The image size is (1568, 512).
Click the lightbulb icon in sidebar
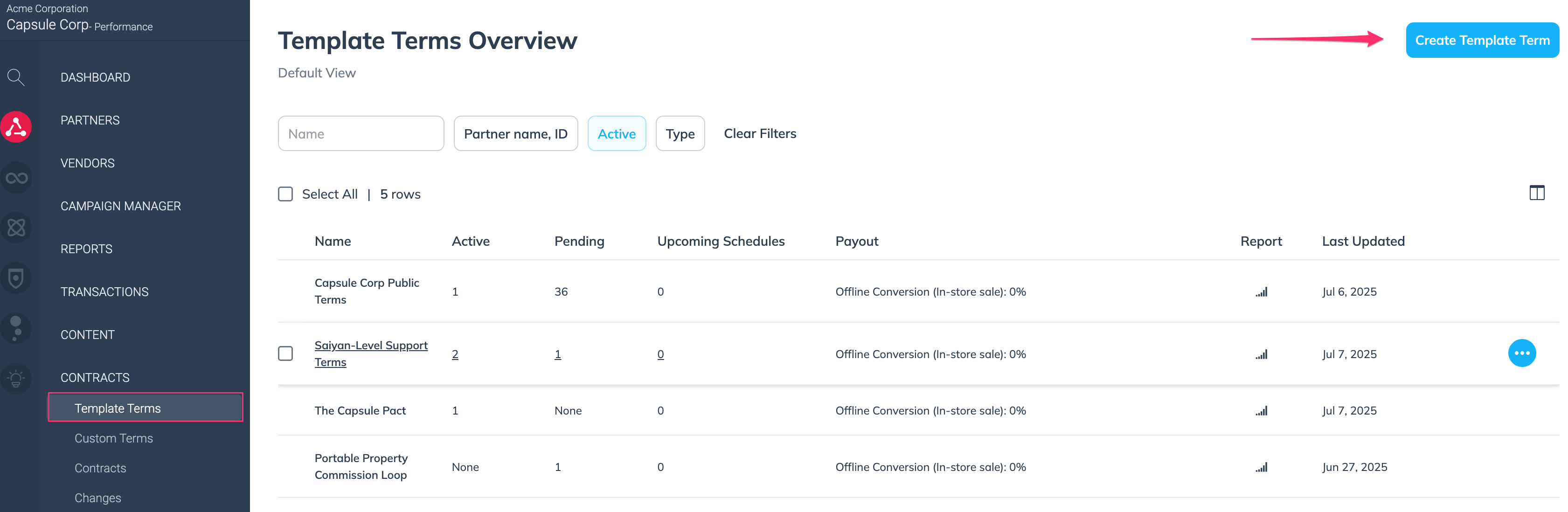(16, 379)
